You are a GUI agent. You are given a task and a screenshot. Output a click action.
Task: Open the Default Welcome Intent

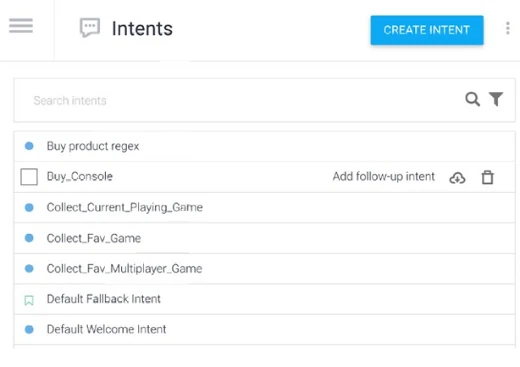[106, 329]
